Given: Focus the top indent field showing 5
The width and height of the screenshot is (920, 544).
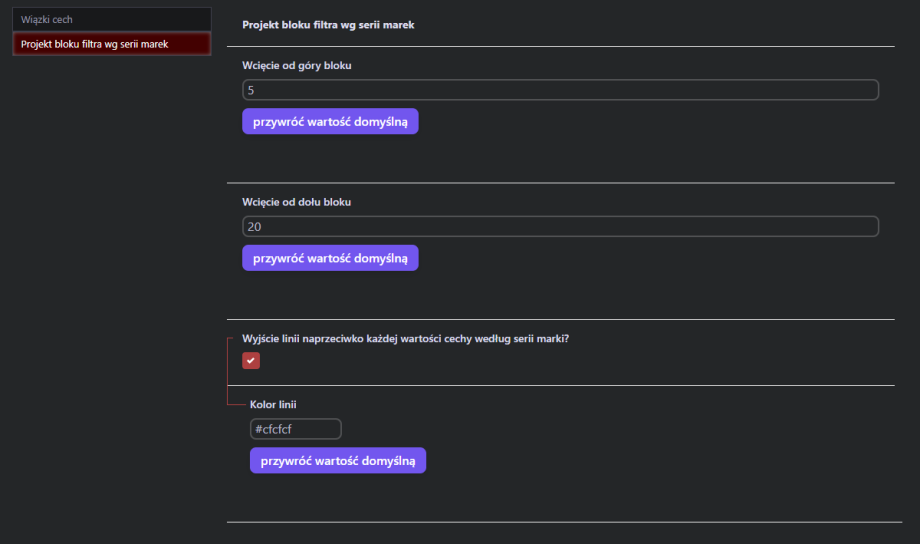Looking at the screenshot, I should tap(560, 90).
